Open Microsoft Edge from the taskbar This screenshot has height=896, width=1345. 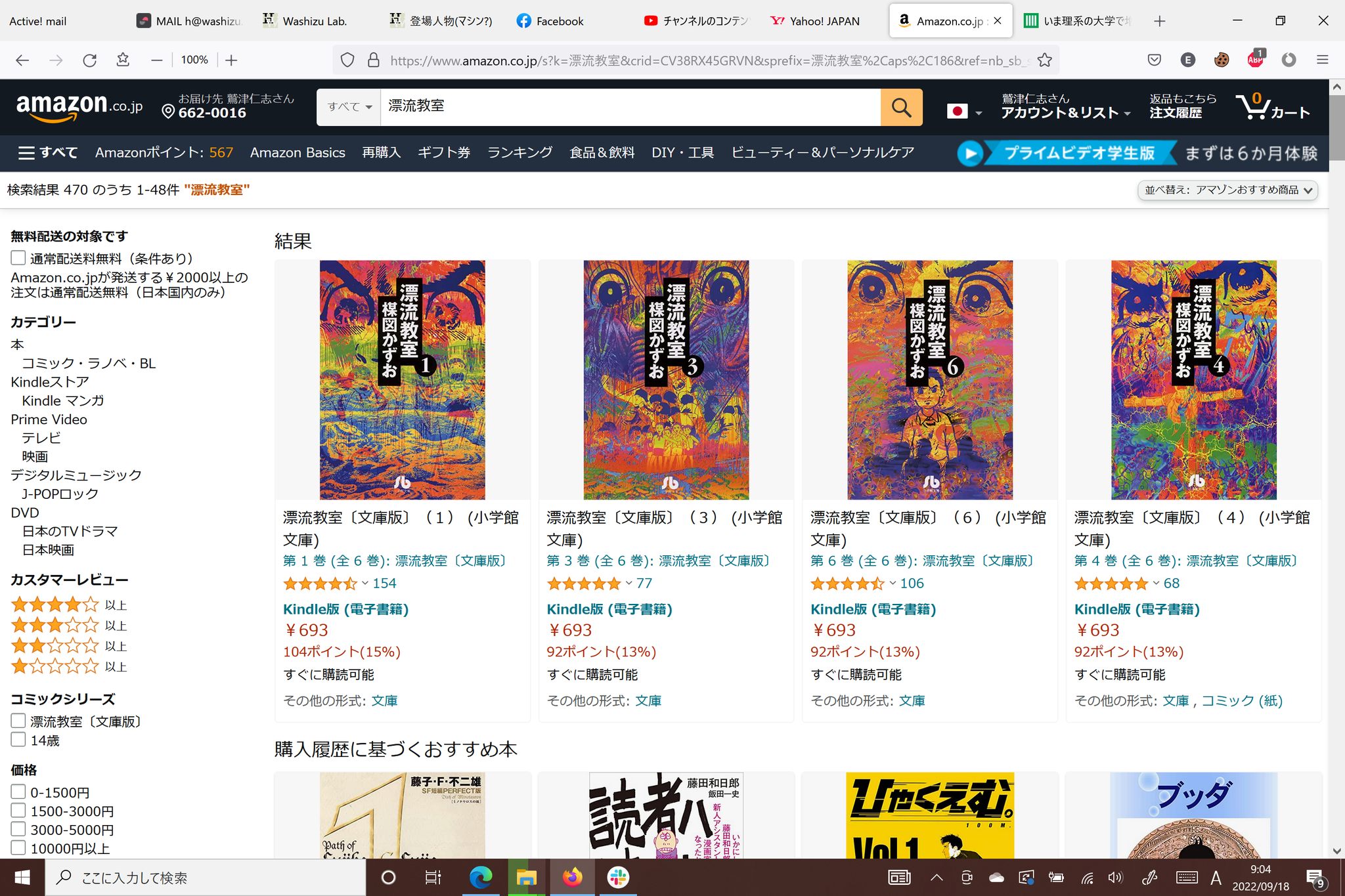click(x=481, y=878)
